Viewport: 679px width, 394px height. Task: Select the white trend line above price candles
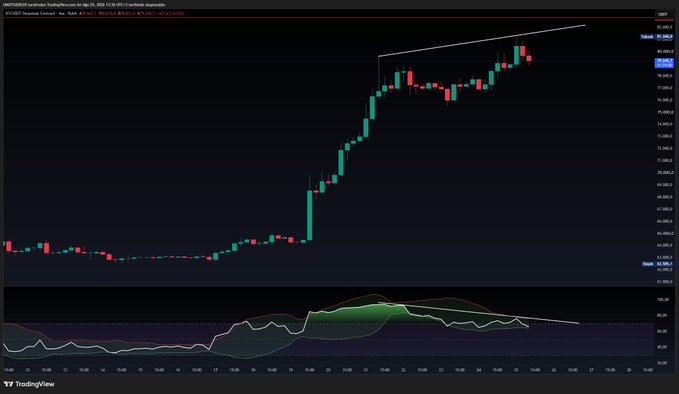pos(482,41)
